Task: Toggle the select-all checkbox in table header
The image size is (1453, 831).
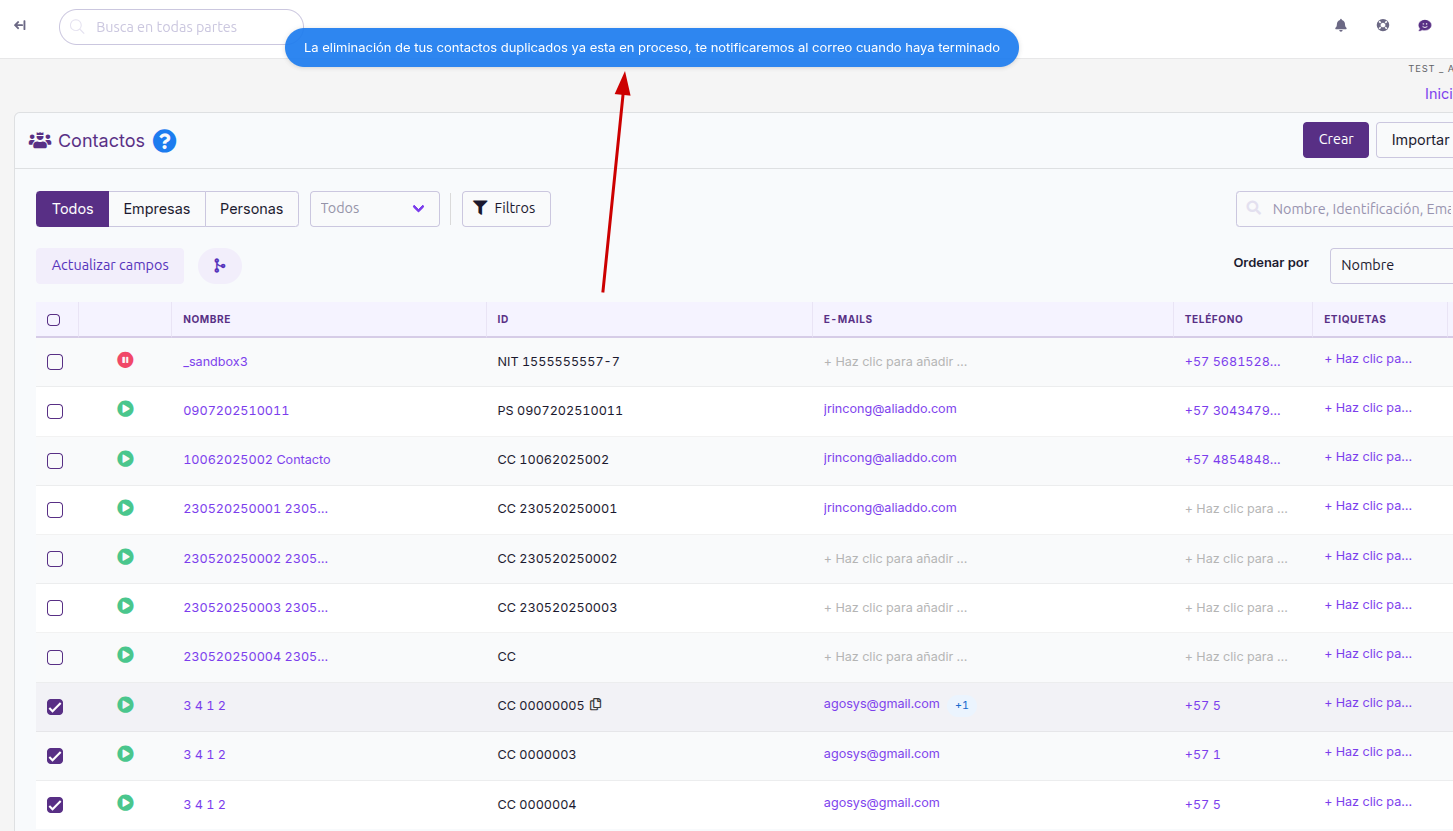Action: point(54,320)
